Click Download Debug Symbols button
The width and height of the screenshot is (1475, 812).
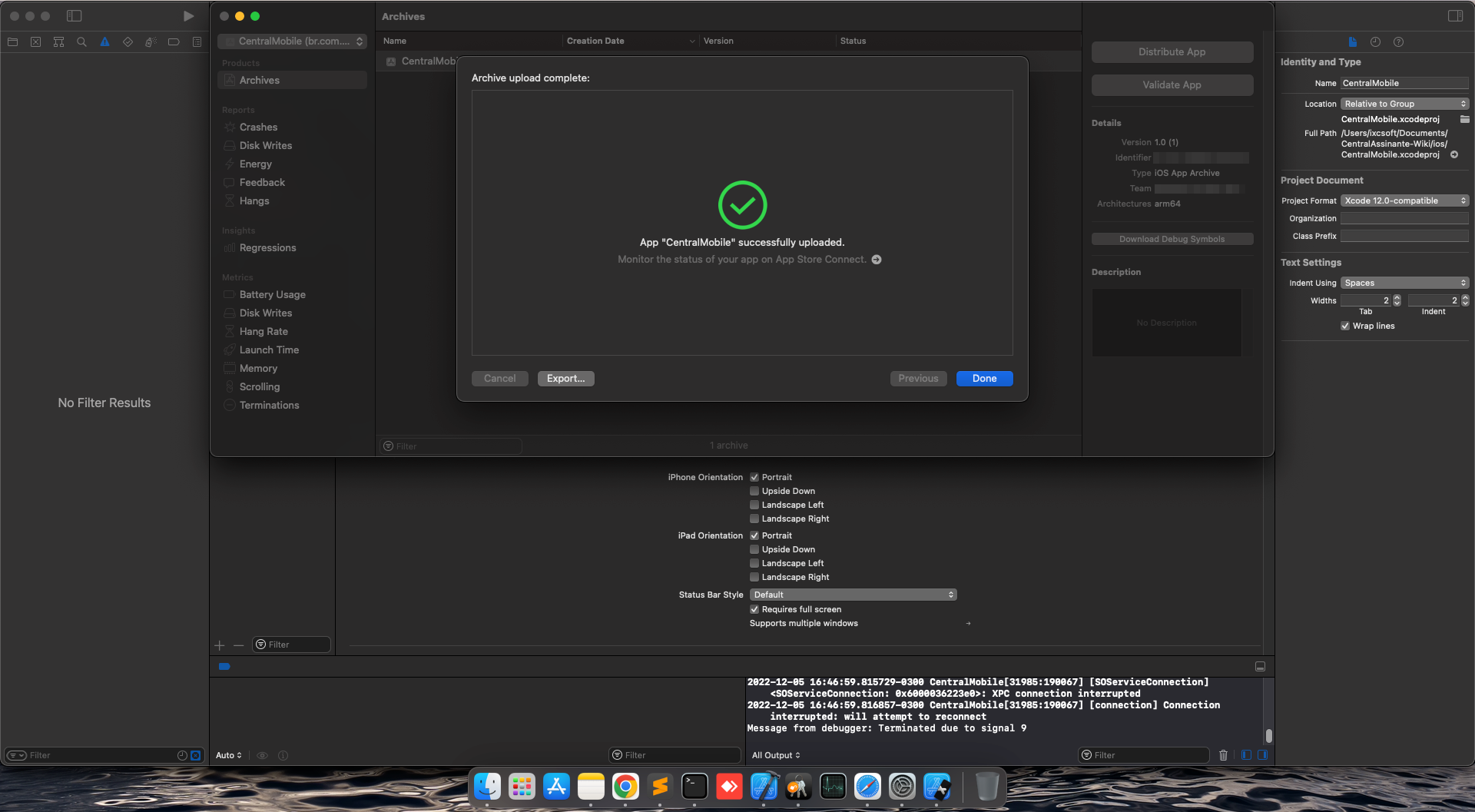pyautogui.click(x=1172, y=239)
